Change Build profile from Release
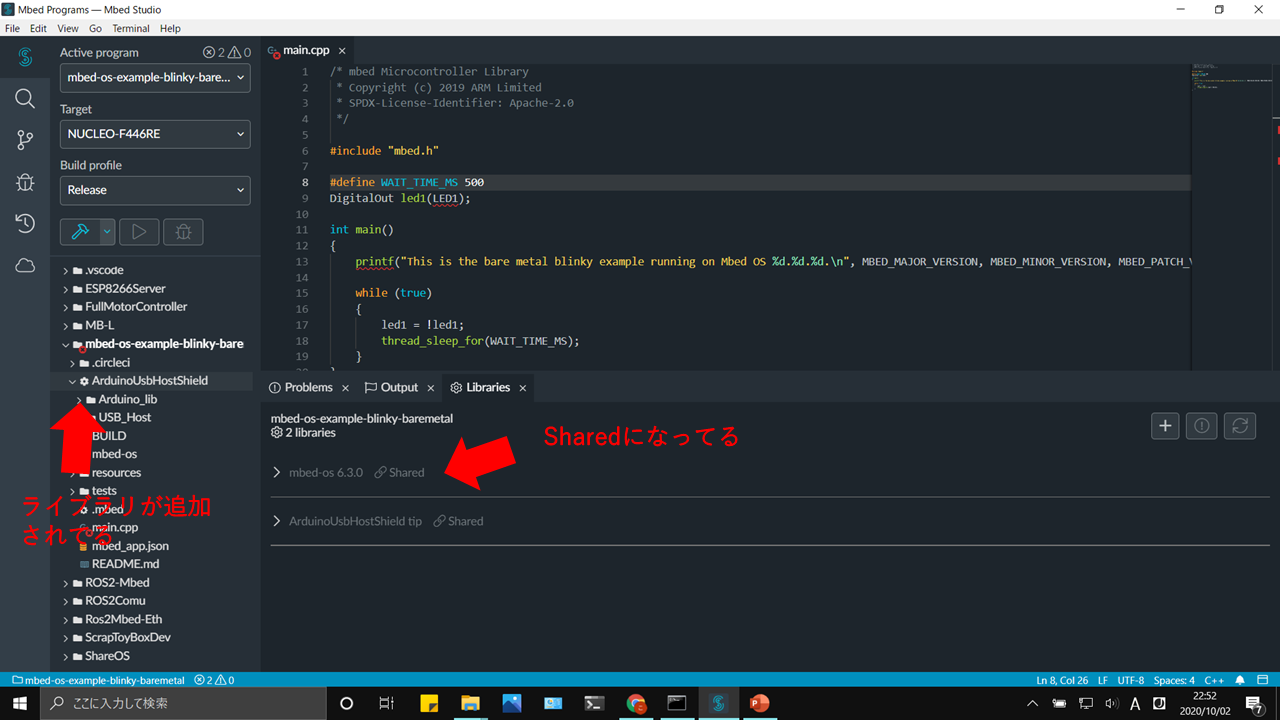The image size is (1280, 720). coord(154,189)
